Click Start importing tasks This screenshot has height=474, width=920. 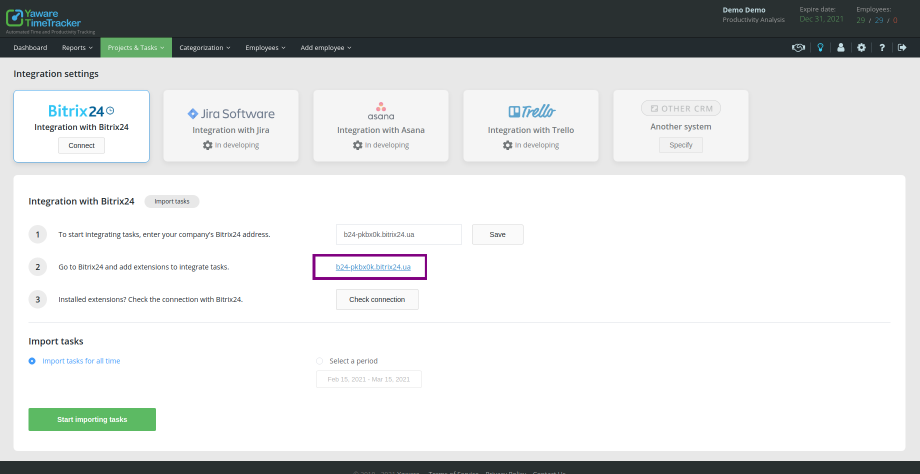(92, 419)
